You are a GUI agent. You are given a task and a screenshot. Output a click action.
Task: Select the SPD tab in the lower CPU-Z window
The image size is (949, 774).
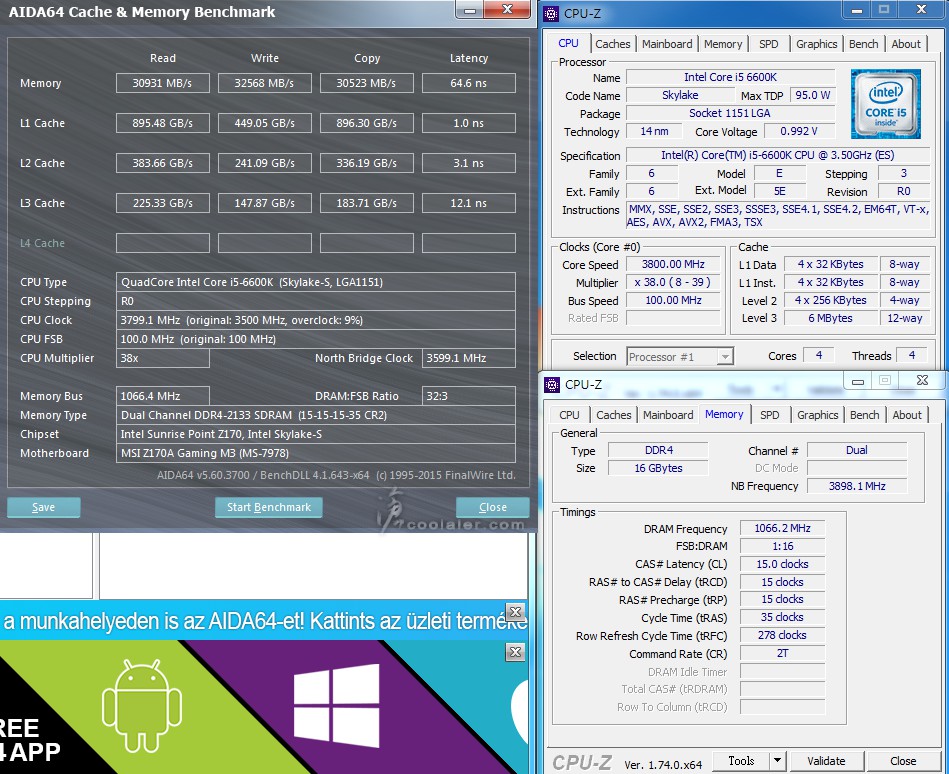pyautogui.click(x=770, y=415)
